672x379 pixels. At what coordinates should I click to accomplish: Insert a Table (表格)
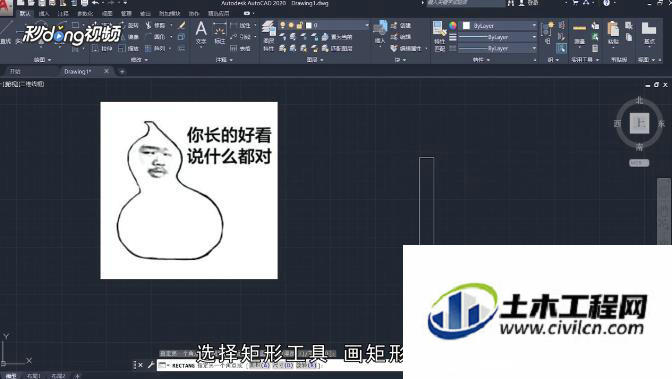coord(241,48)
